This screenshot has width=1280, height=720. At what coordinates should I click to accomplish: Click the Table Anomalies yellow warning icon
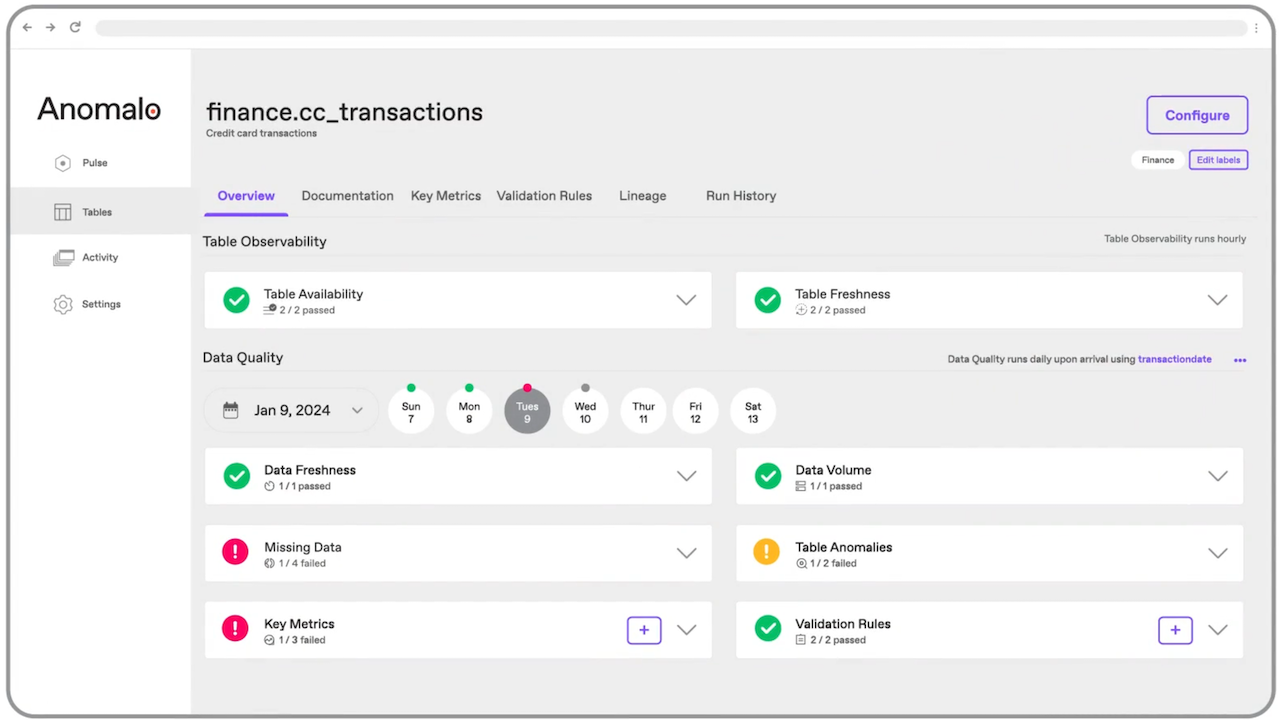[x=767, y=552]
